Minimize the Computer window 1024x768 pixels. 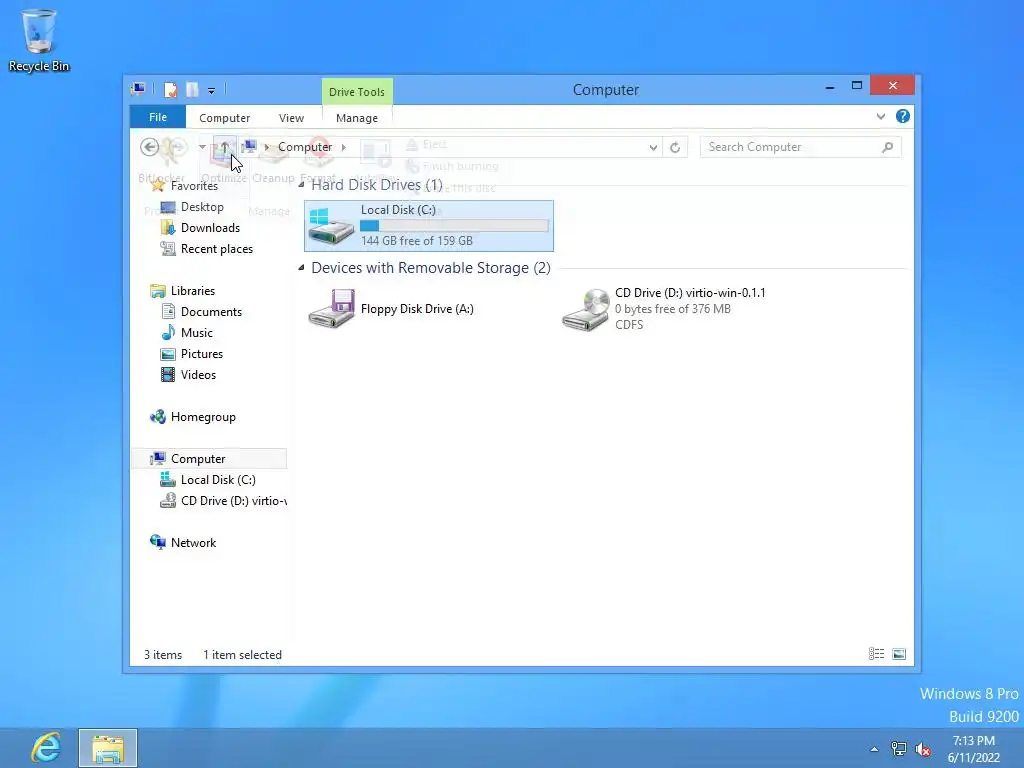829,86
